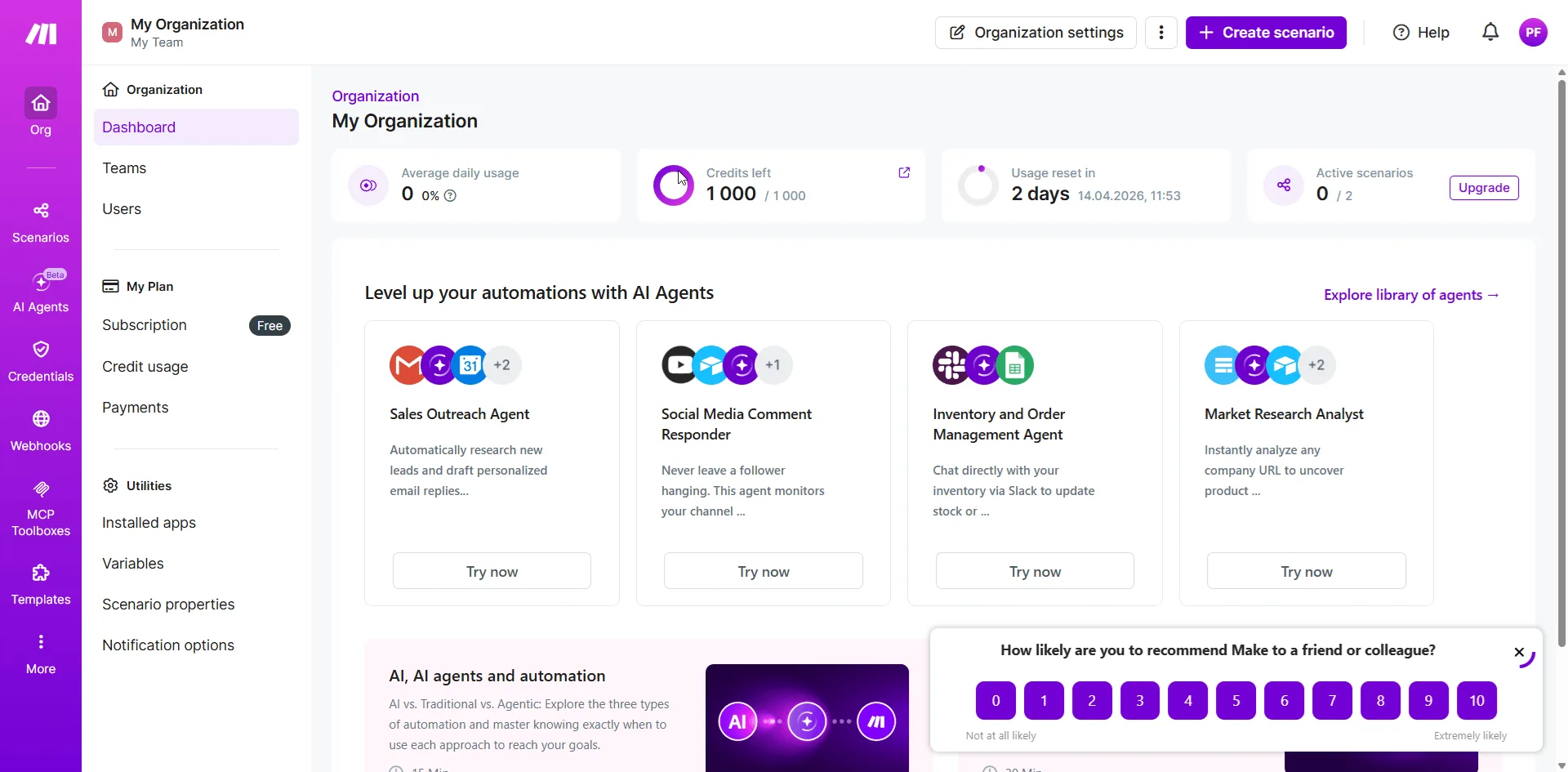Click the Google Sheets icon on Inventory card

[x=1015, y=365]
